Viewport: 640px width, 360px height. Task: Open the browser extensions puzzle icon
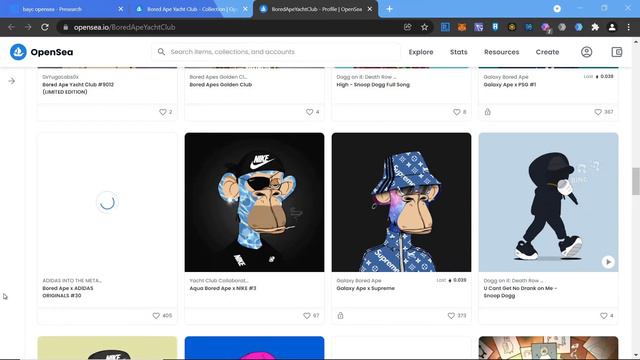tap(595, 27)
